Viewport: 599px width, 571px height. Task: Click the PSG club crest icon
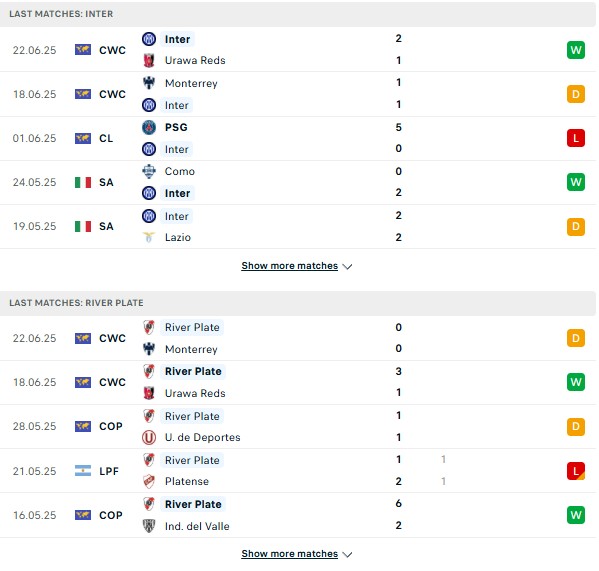pyautogui.click(x=149, y=127)
